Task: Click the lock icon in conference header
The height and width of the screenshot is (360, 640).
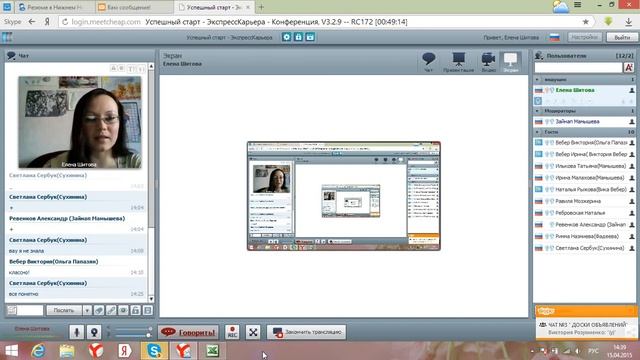Action: point(298,37)
